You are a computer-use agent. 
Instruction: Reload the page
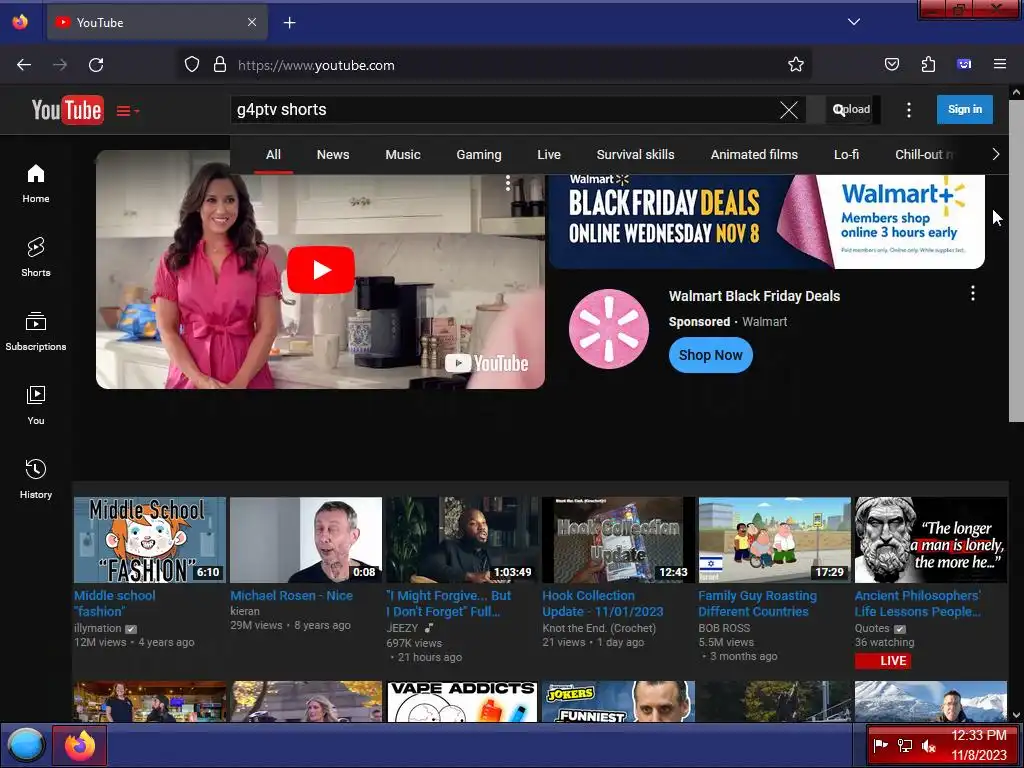(x=96, y=65)
